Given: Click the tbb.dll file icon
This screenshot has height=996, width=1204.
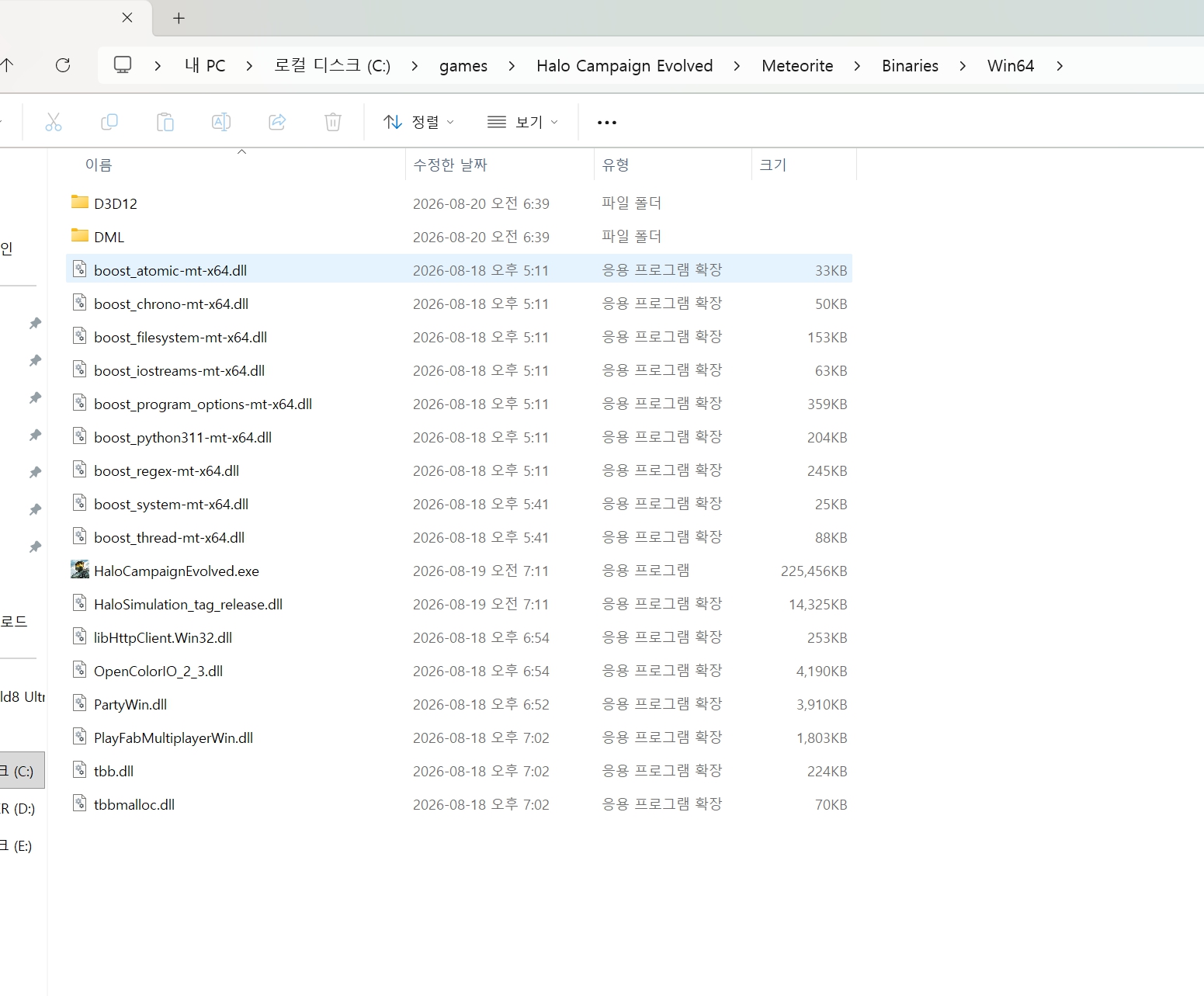Looking at the screenshot, I should (x=80, y=770).
